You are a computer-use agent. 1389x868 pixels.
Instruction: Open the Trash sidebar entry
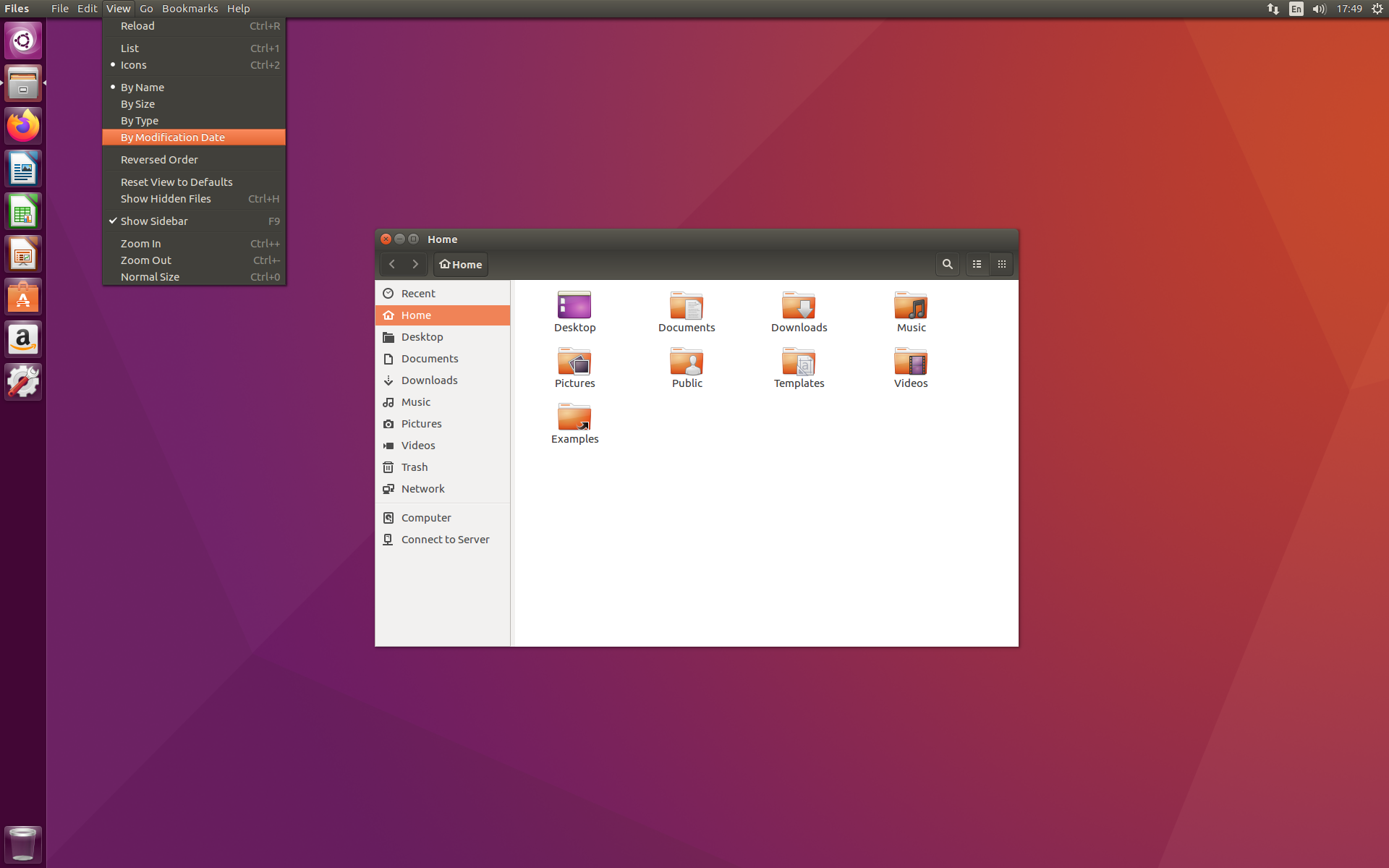[415, 467]
